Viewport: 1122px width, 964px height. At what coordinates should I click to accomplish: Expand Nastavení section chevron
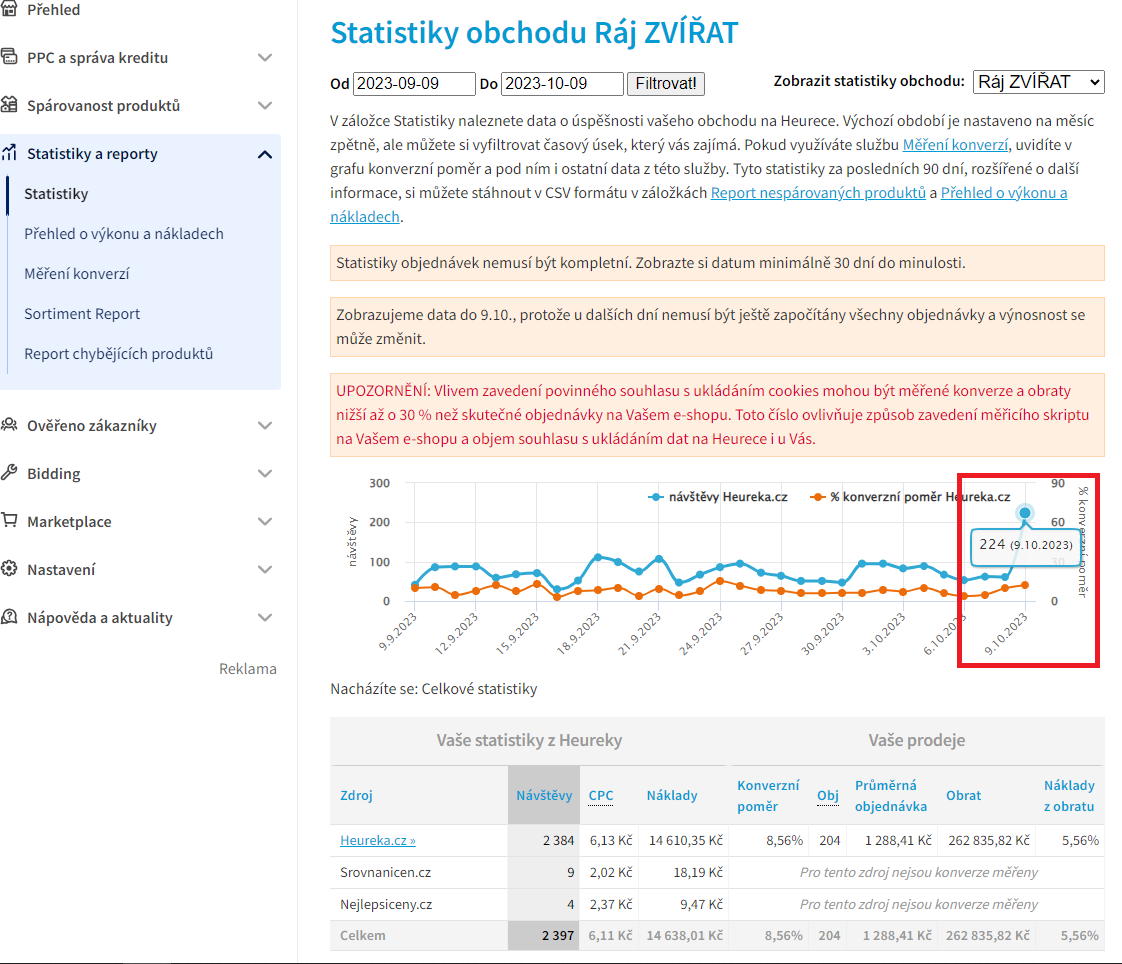pos(265,569)
